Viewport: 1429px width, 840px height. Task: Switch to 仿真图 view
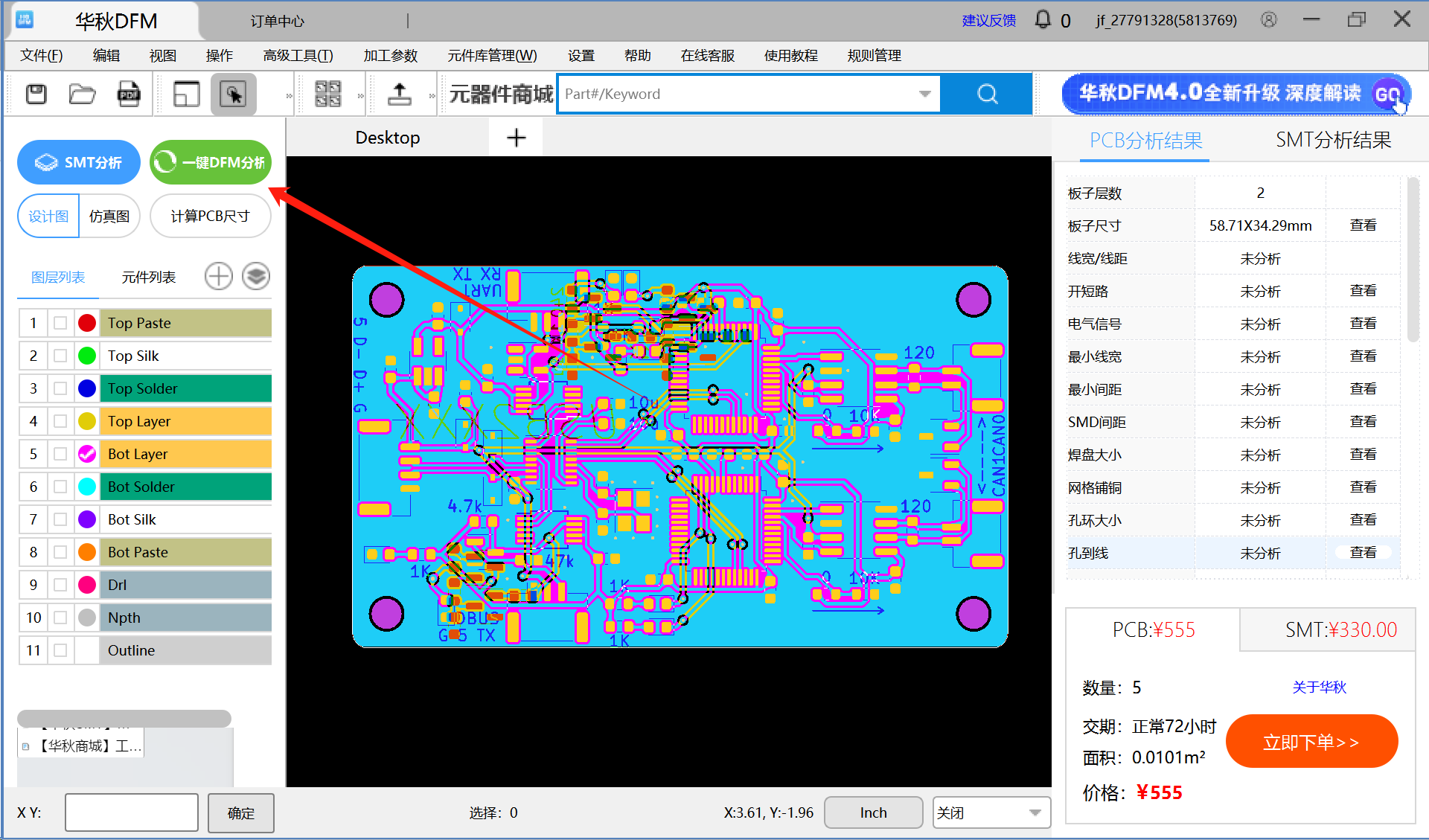point(109,217)
